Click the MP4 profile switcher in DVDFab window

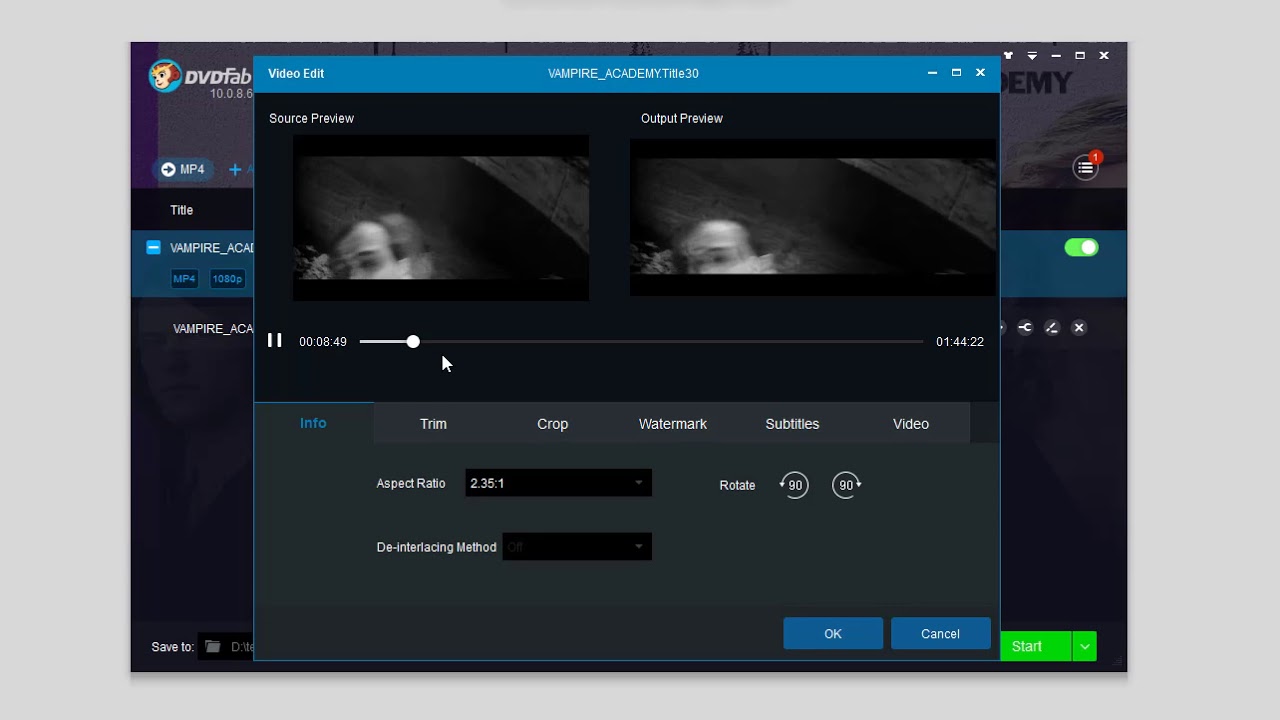click(x=183, y=170)
